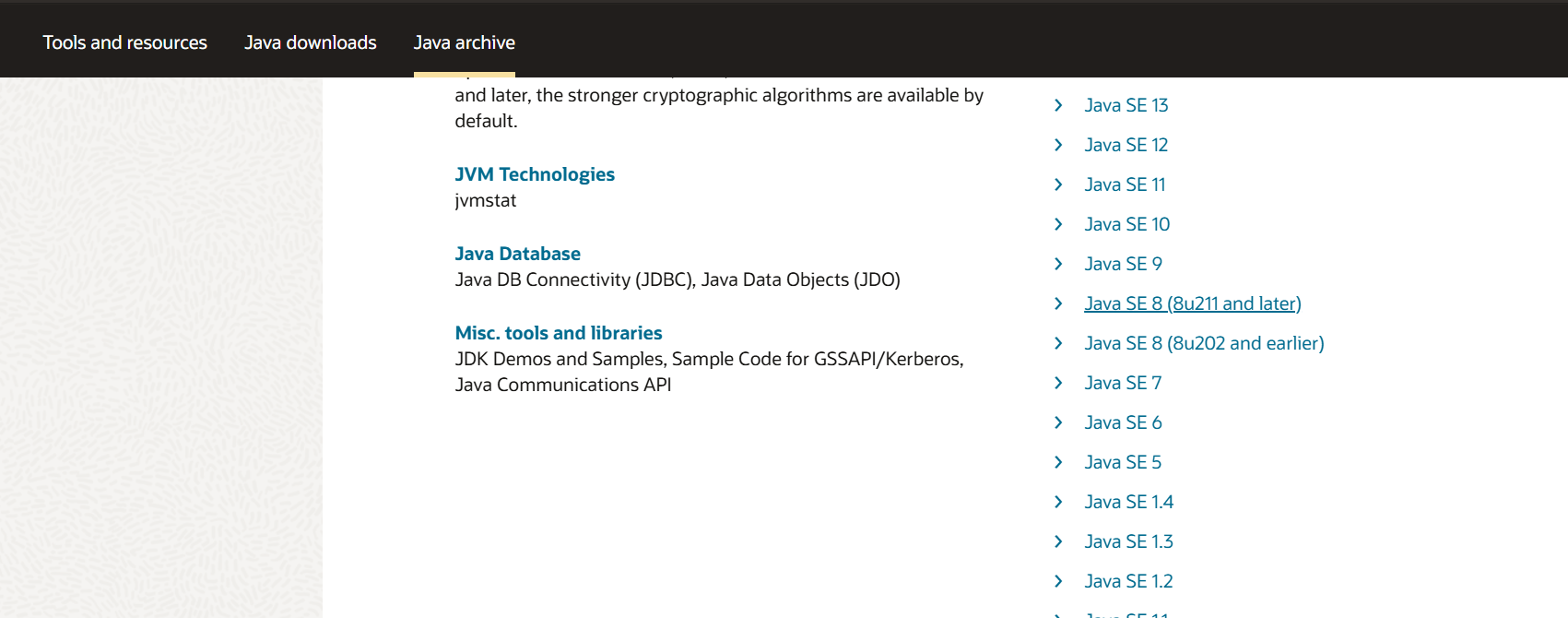Click the chevron beside Java SE 6

[x=1058, y=422]
